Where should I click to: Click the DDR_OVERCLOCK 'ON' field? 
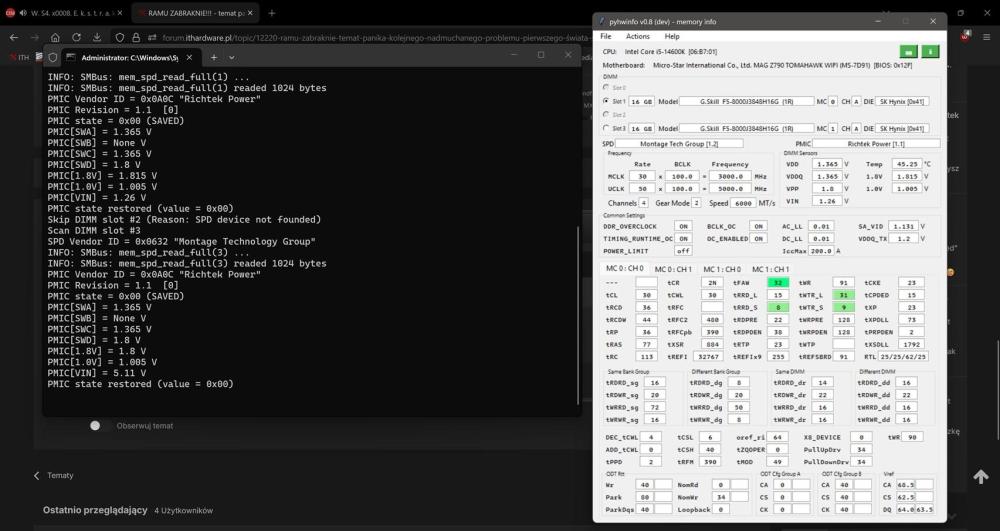pos(684,226)
